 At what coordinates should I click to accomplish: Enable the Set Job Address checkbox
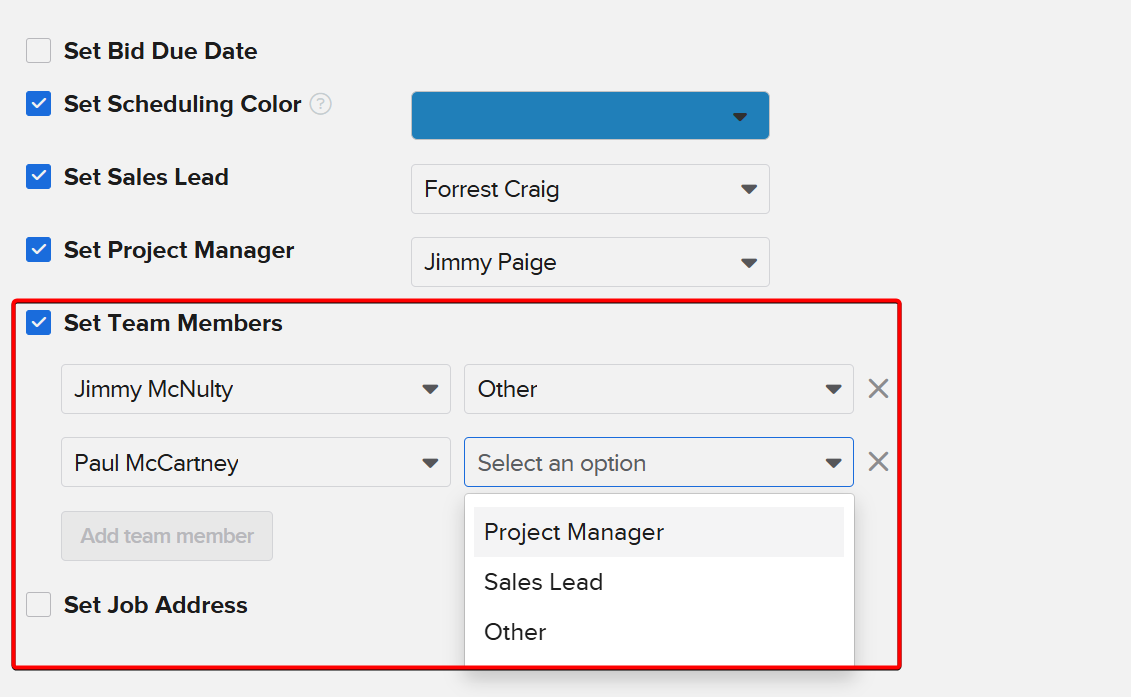tap(39, 605)
